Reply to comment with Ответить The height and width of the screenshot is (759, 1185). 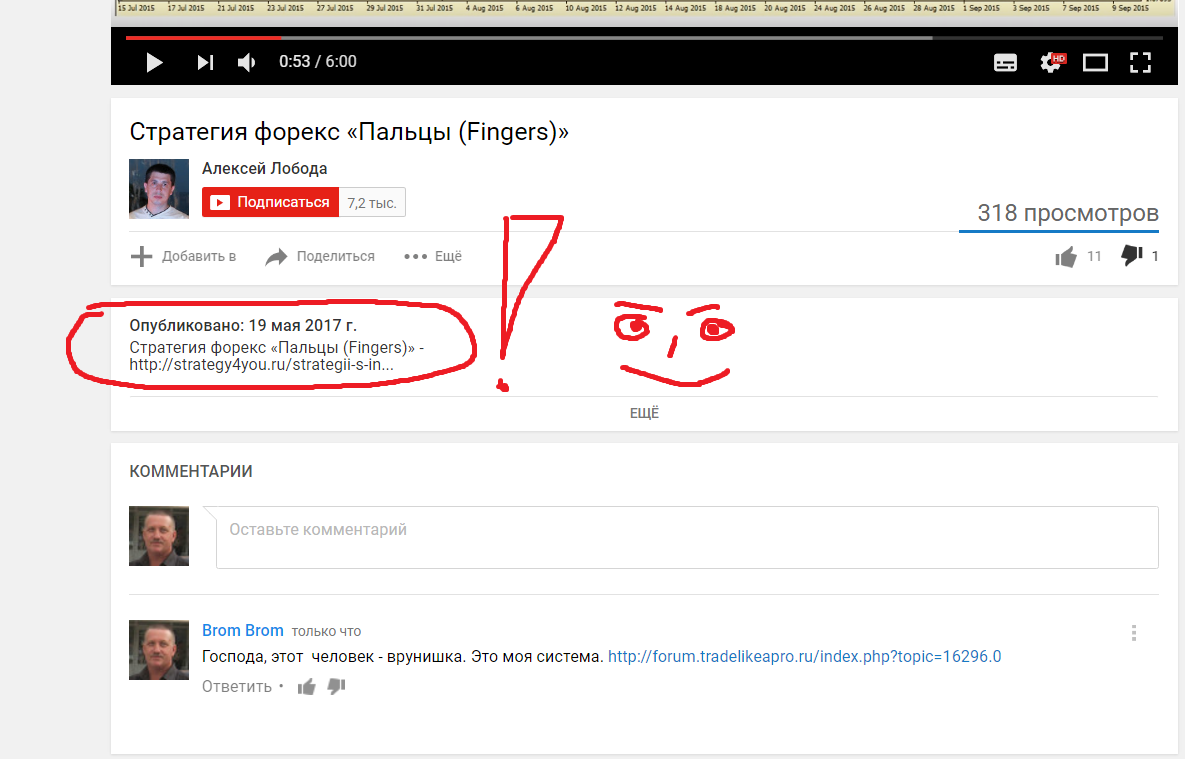237,686
